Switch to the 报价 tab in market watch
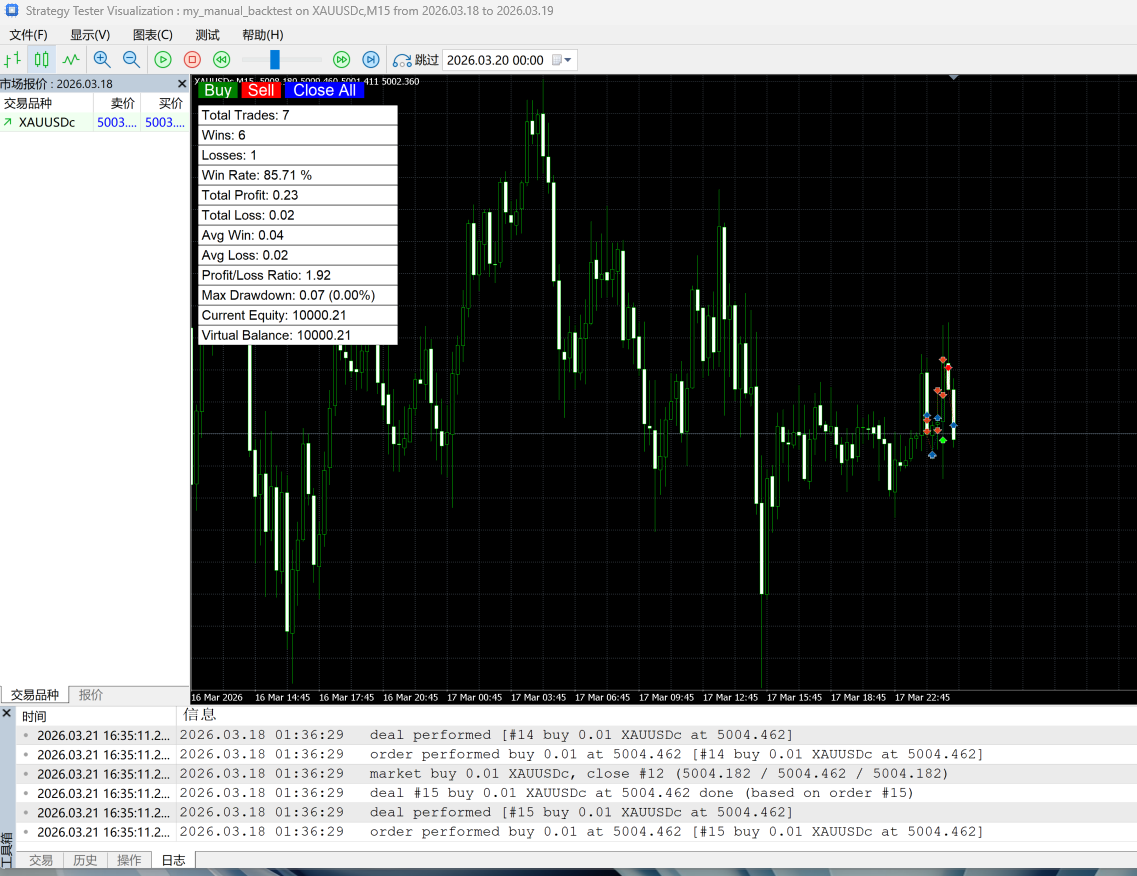This screenshot has width=1137, height=876. coord(91,695)
